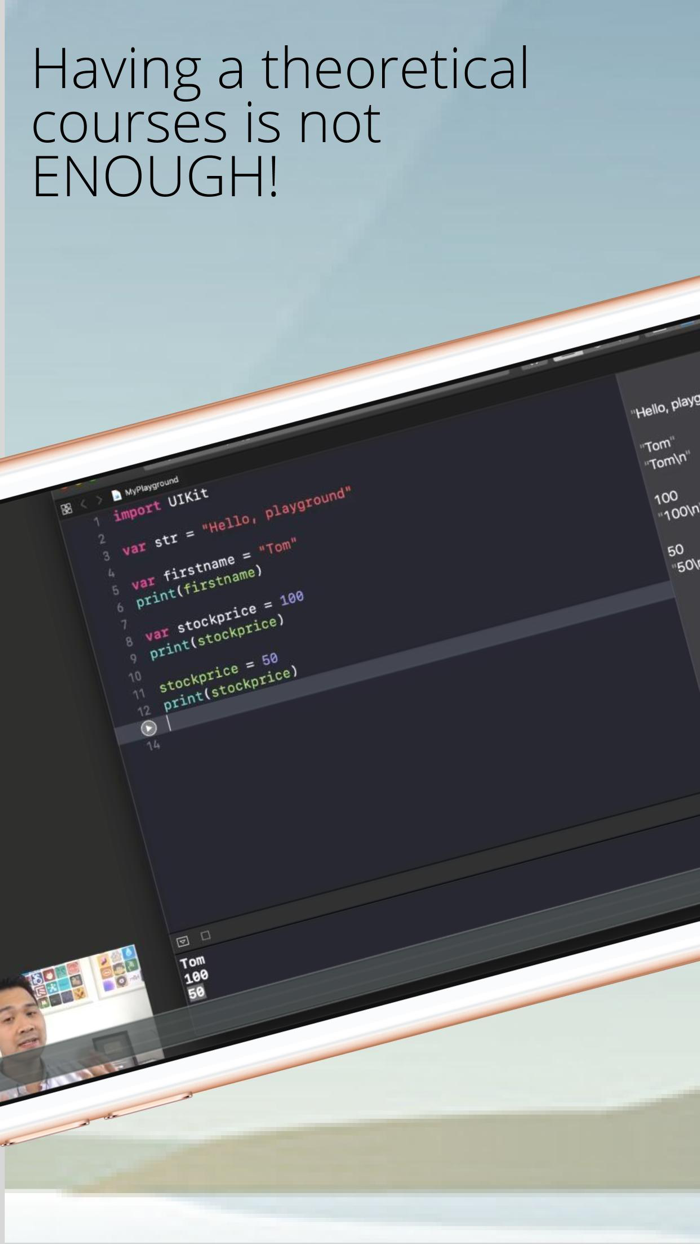The height and width of the screenshot is (1244, 700).
Task: Select the MyPlayground title in the path bar
Action: click(152, 487)
